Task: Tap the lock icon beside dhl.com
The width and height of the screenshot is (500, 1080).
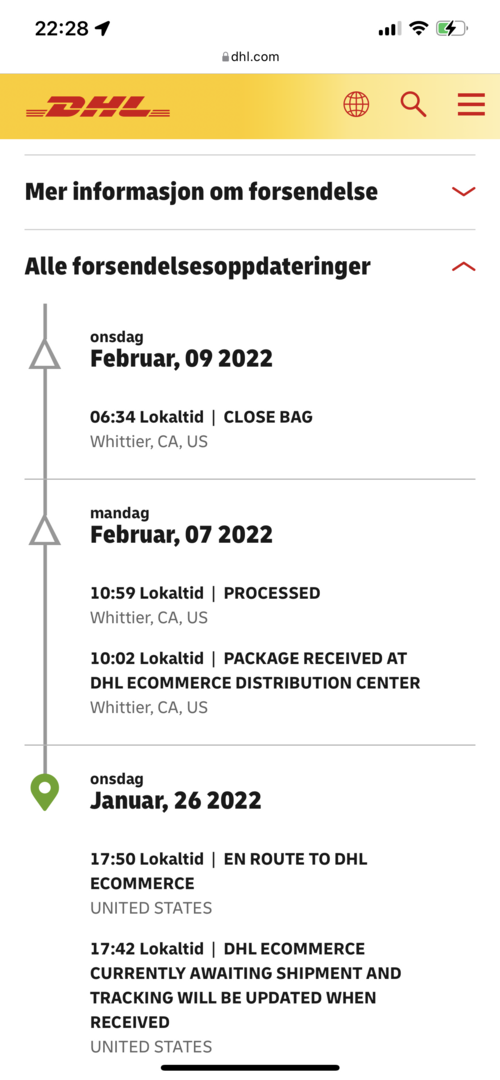Action: point(225,57)
